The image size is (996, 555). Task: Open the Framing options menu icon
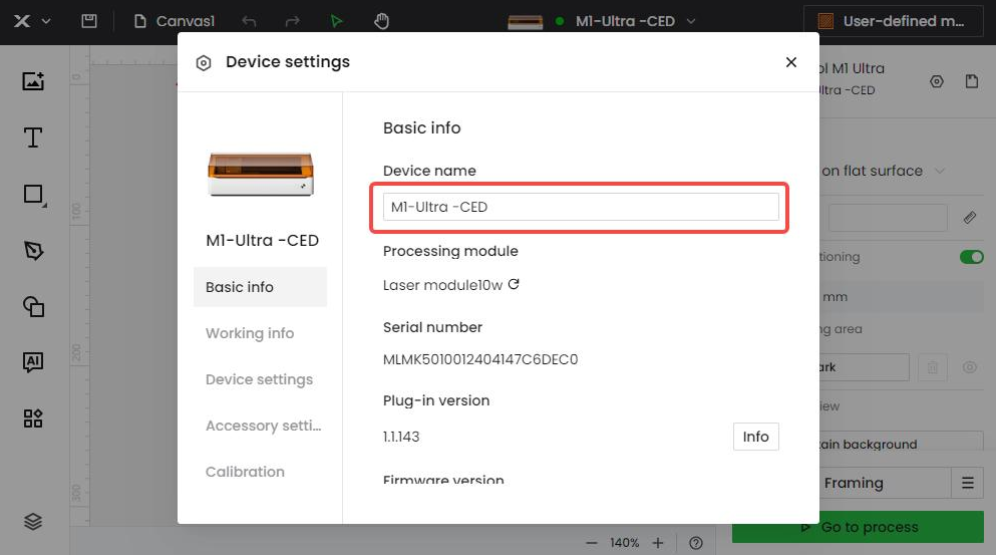click(967, 483)
